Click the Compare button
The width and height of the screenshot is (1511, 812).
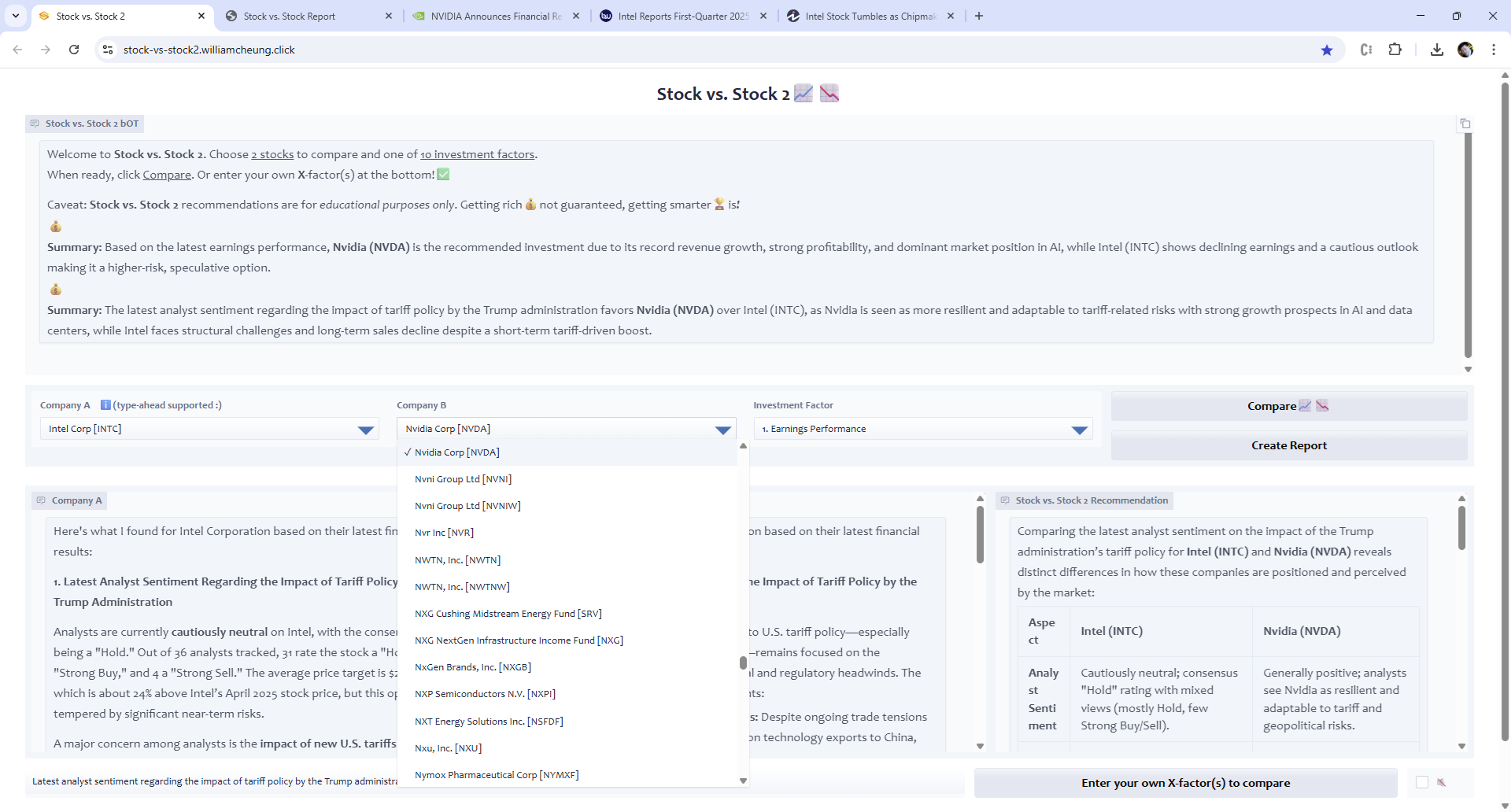point(1289,406)
